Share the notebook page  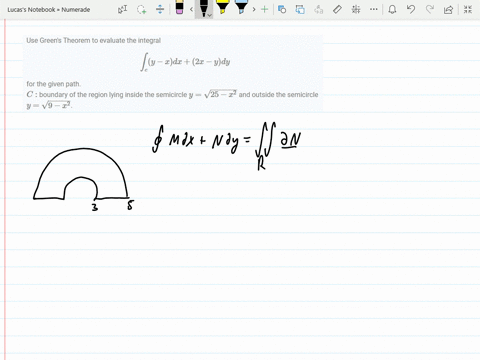449,9
